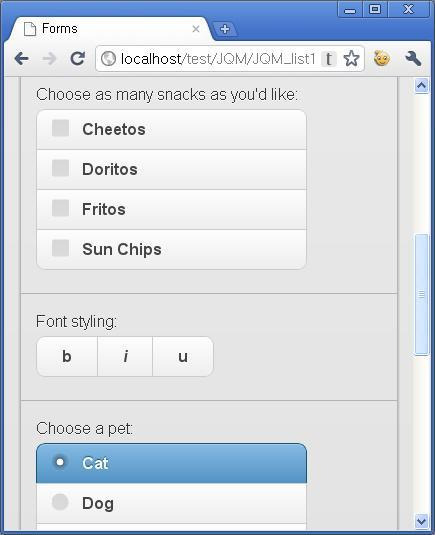Screen dimensions: 435x535
Task: Click the 't' icon in the address bar
Action: (329, 59)
